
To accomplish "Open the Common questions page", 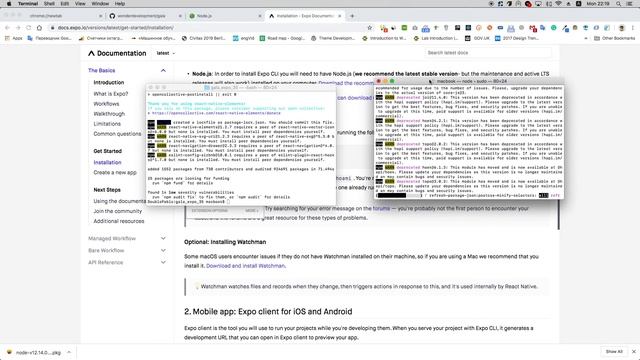I will pos(117,134).
